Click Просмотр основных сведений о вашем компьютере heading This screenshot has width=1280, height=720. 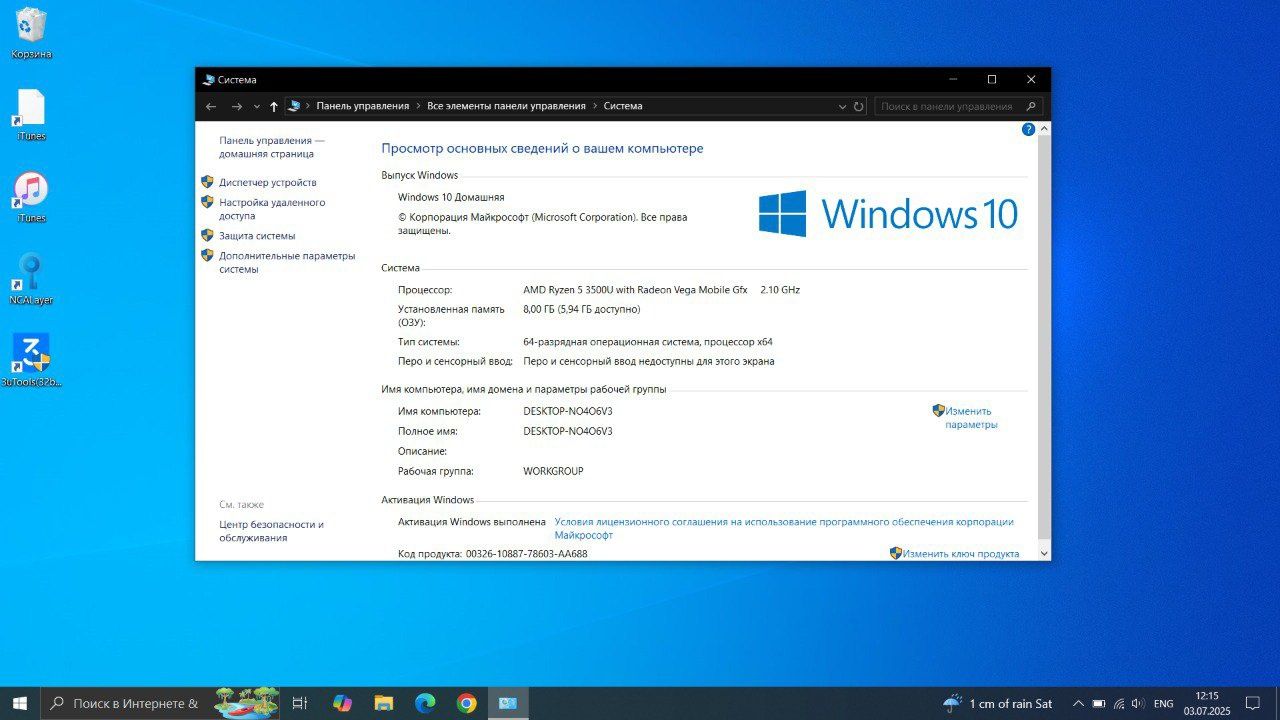click(542, 148)
